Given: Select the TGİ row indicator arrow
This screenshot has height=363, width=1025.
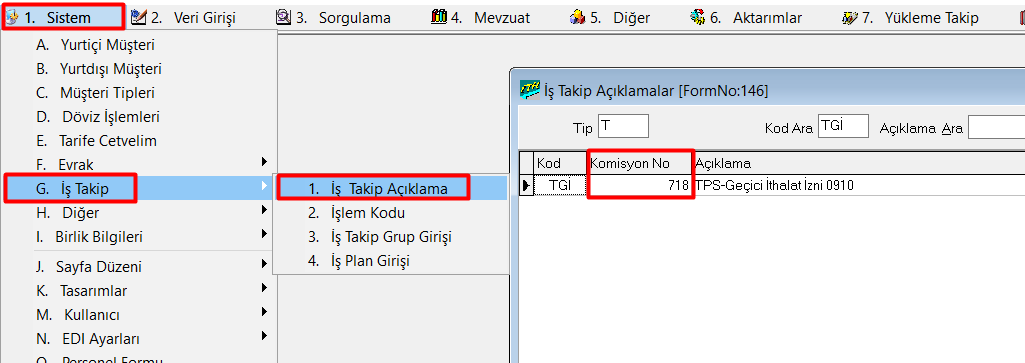Looking at the screenshot, I should (x=526, y=186).
